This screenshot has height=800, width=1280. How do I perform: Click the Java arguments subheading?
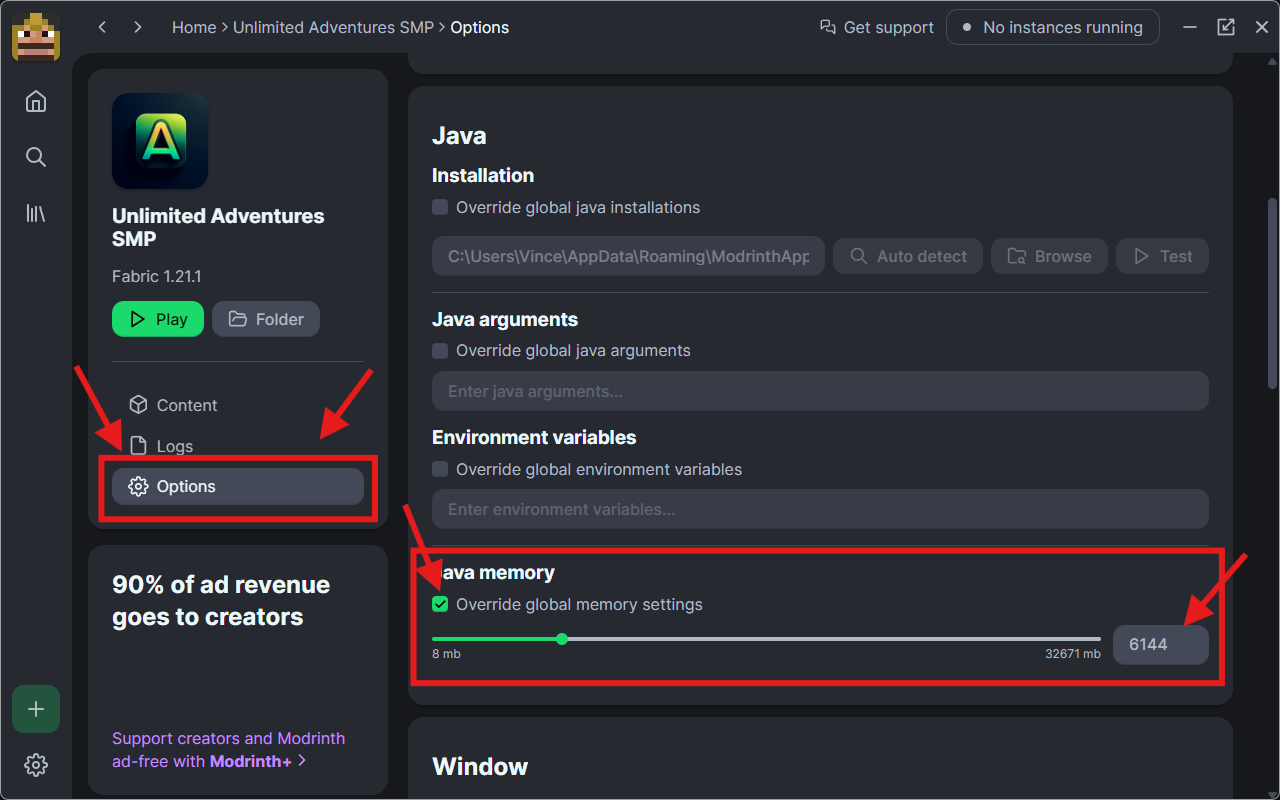[x=505, y=319]
